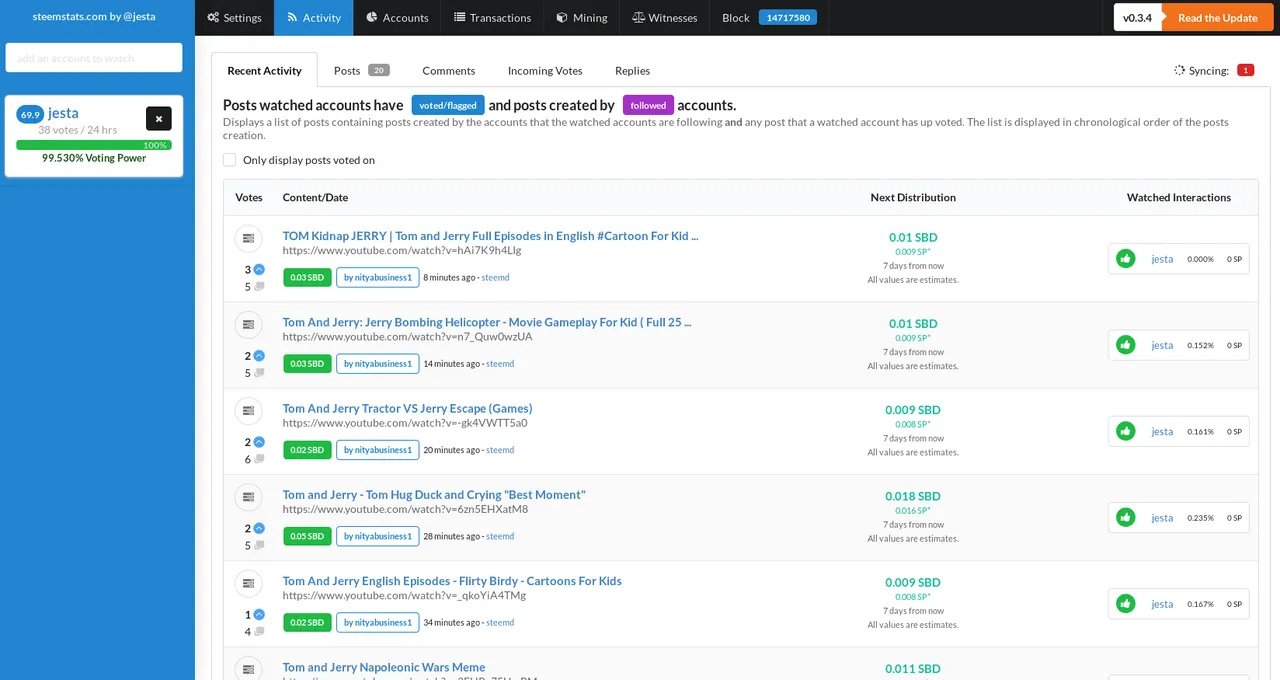The image size is (1280, 680).
Task: Click upvote arrow on Flirty Birdy post
Action: [x=259, y=614]
